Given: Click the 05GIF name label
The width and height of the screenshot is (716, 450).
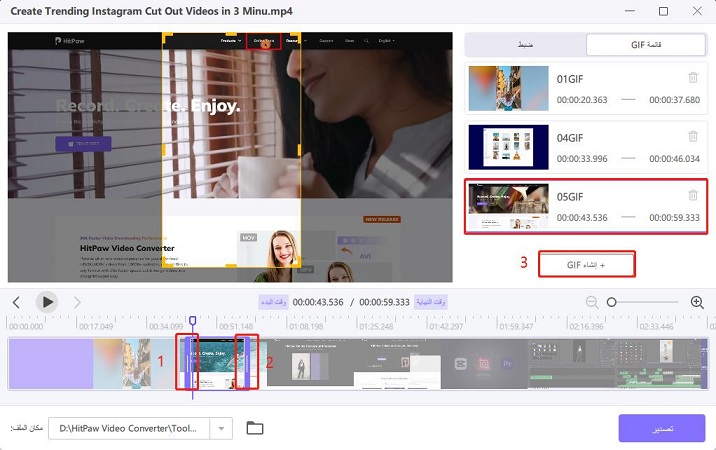Looking at the screenshot, I should pyautogui.click(x=570, y=197).
